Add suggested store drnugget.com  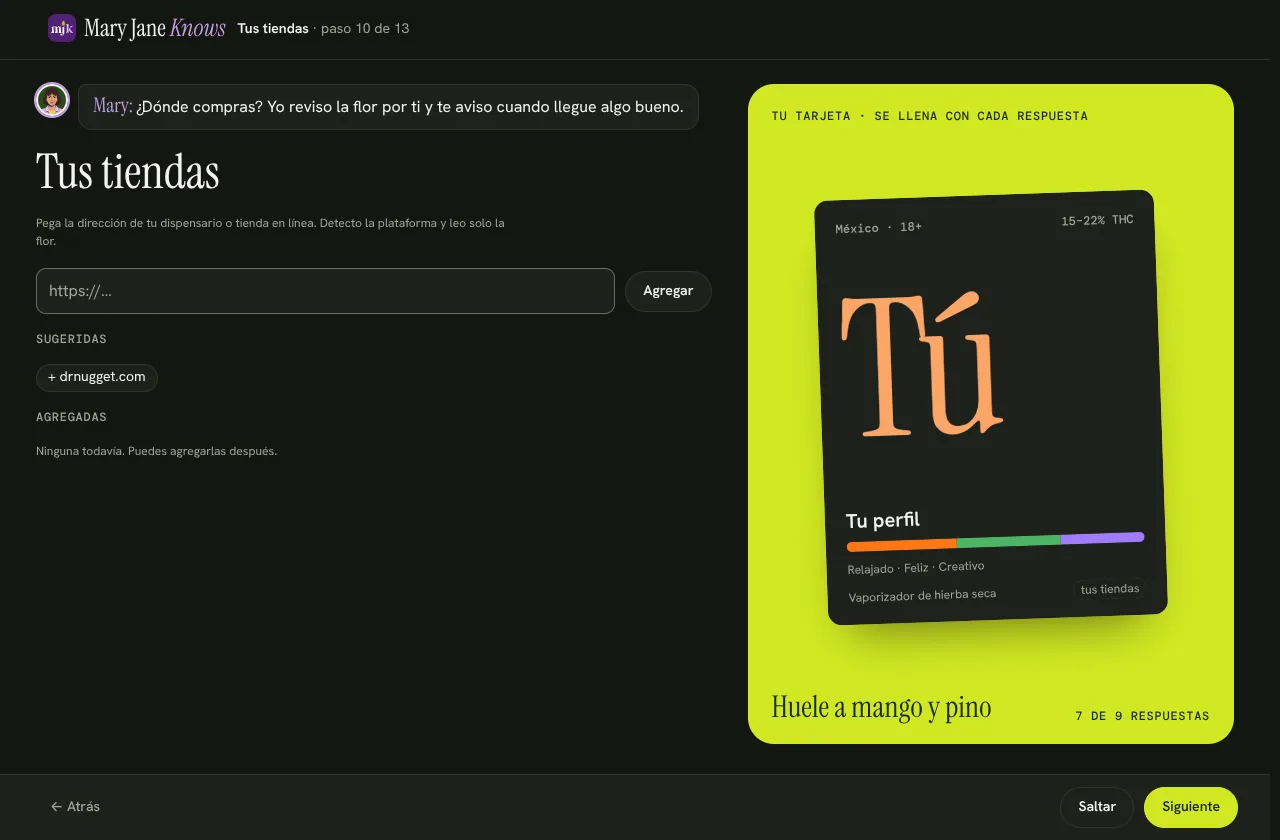click(x=97, y=377)
